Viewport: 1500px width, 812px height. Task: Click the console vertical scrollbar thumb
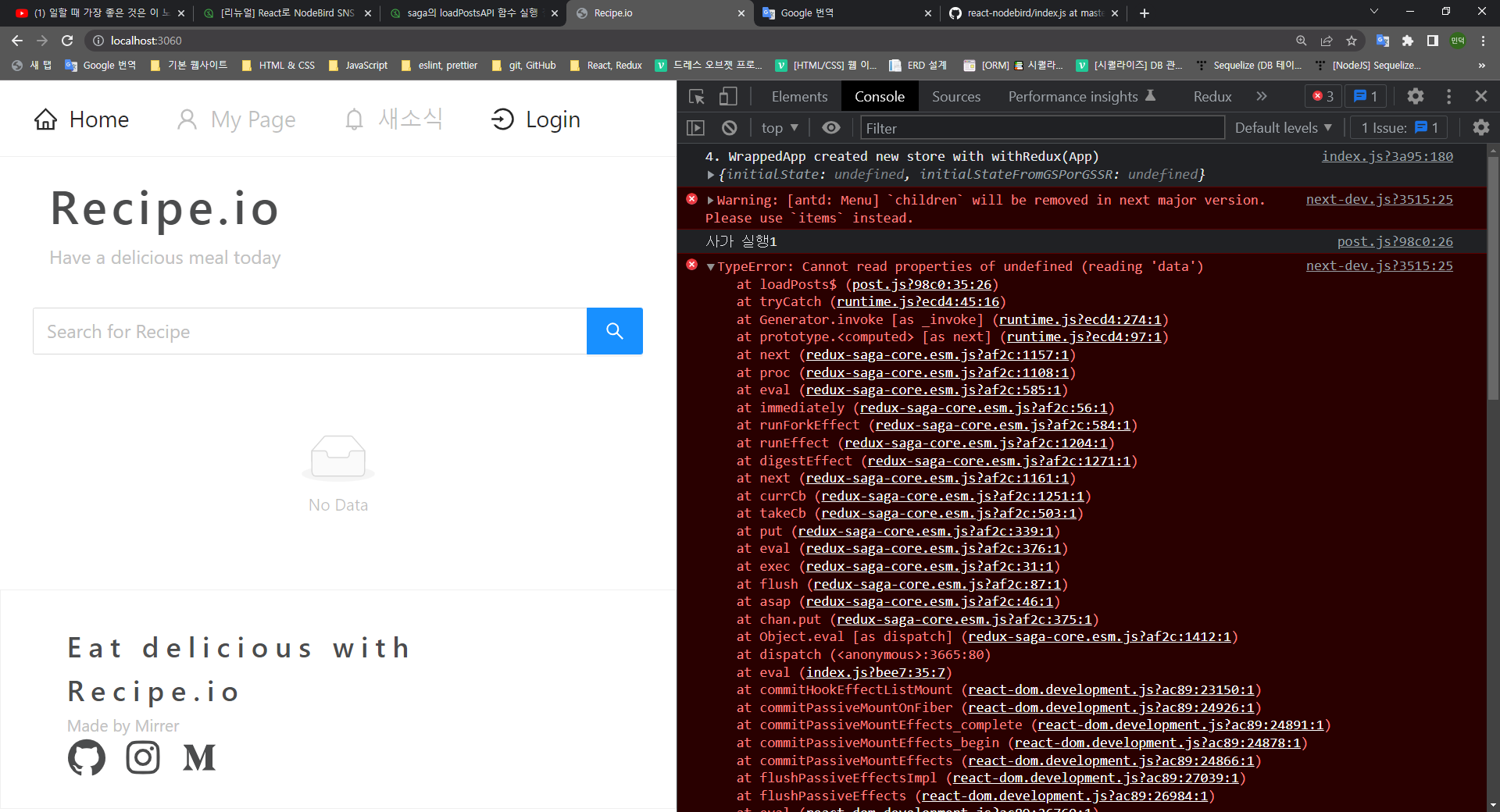click(x=1493, y=277)
